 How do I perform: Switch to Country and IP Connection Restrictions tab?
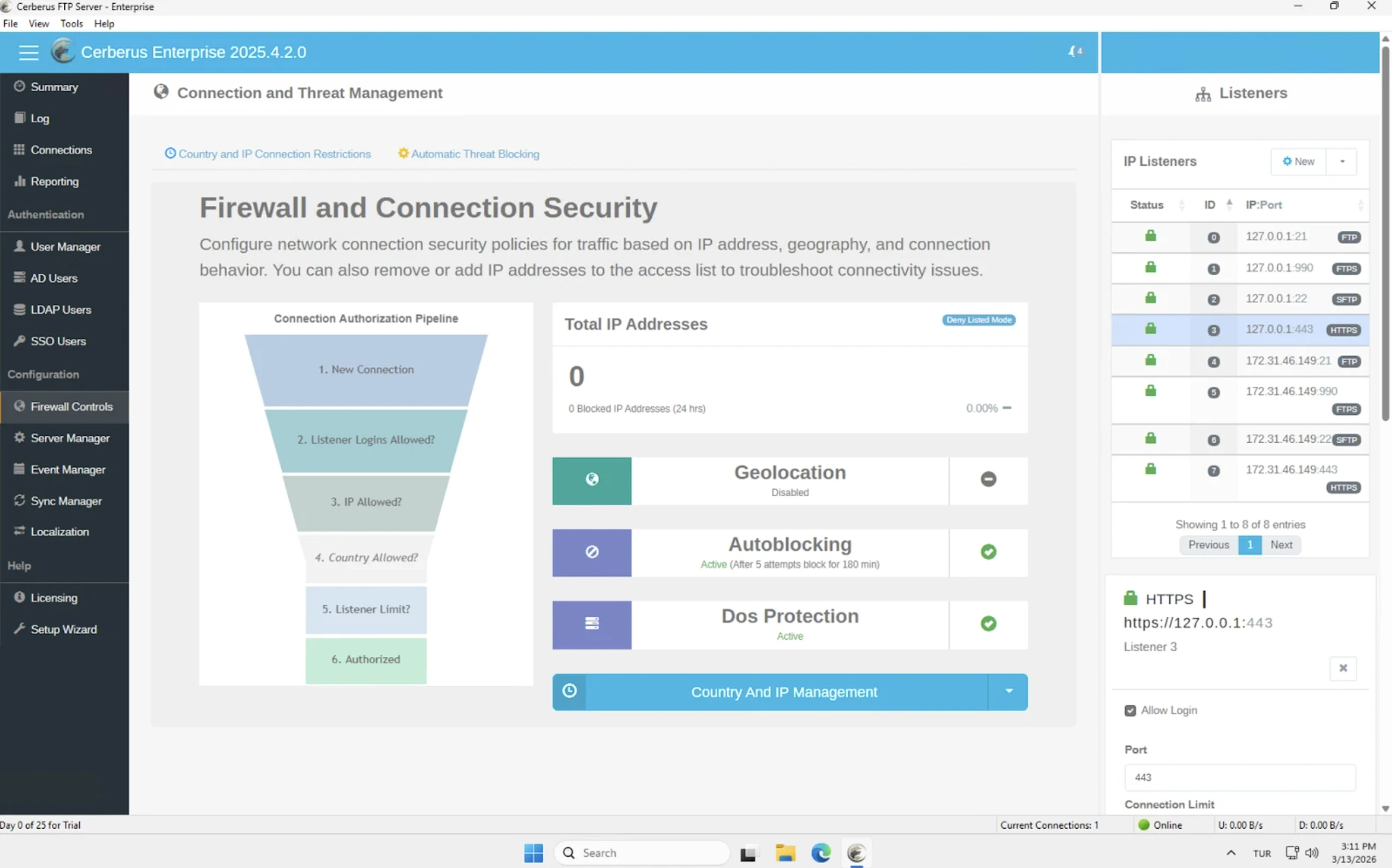point(267,154)
